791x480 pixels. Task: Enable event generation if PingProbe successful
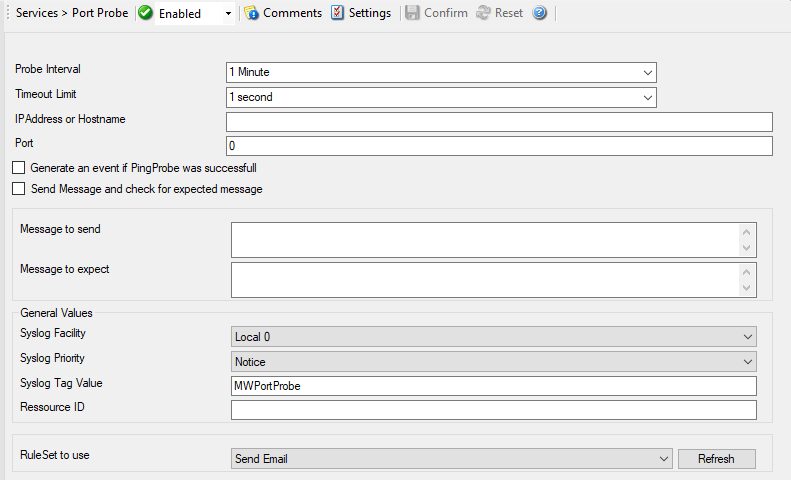[18, 168]
